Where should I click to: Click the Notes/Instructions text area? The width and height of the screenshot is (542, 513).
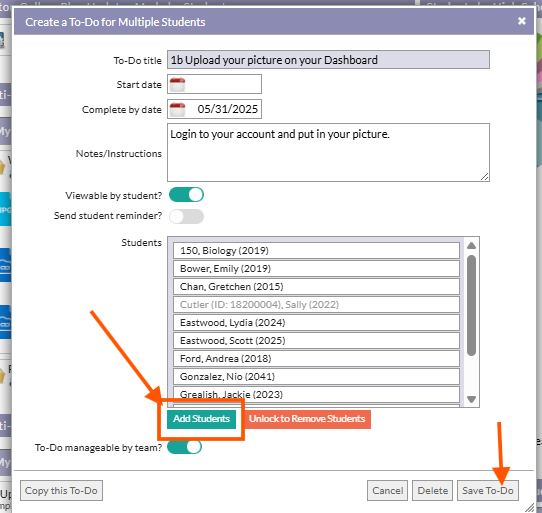[x=328, y=152]
